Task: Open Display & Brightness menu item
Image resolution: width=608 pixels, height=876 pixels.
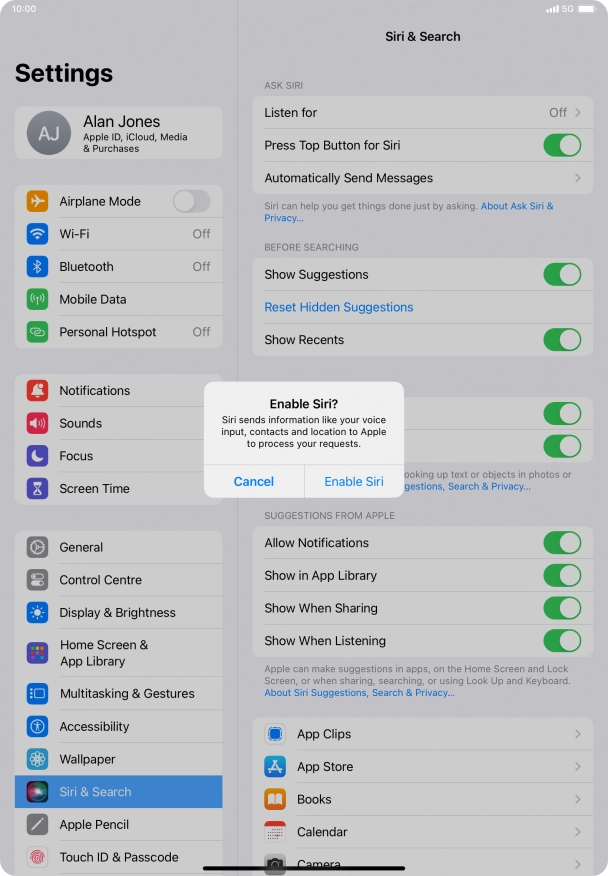Action: click(x=118, y=612)
